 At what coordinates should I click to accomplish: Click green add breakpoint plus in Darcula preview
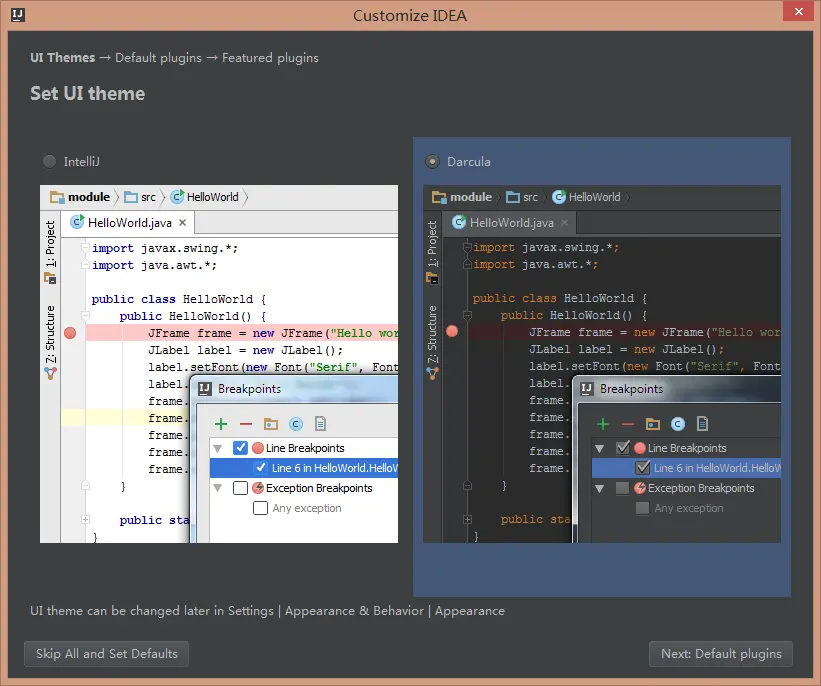click(603, 424)
